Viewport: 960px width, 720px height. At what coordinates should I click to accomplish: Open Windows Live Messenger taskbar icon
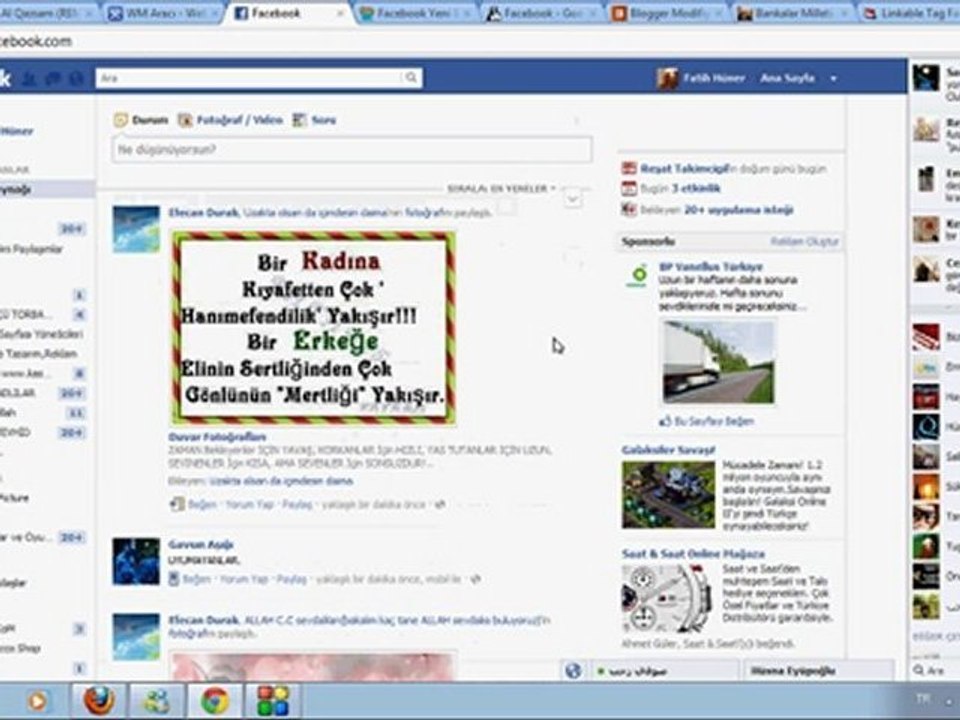[x=157, y=700]
